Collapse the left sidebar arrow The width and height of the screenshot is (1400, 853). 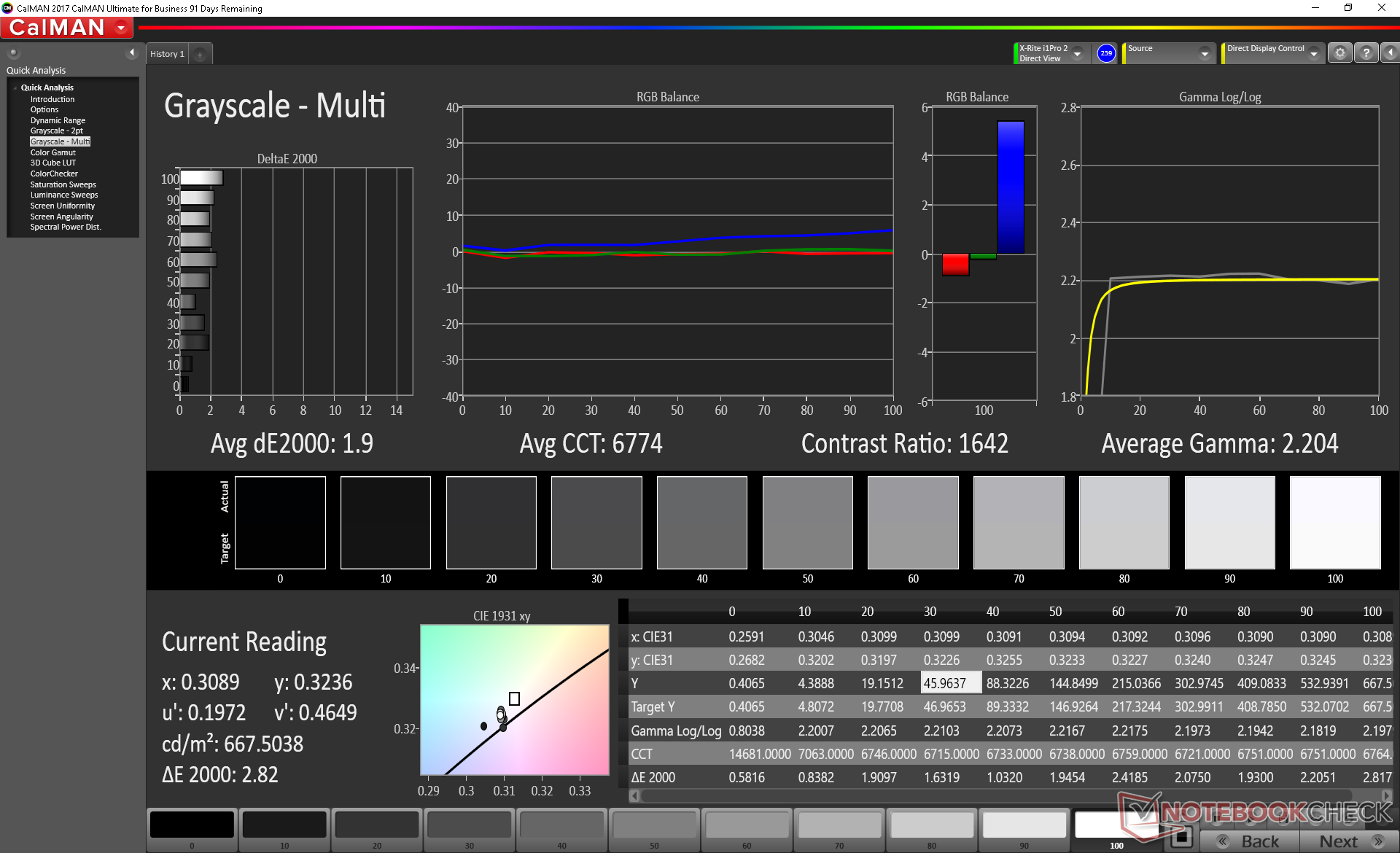coord(132,52)
